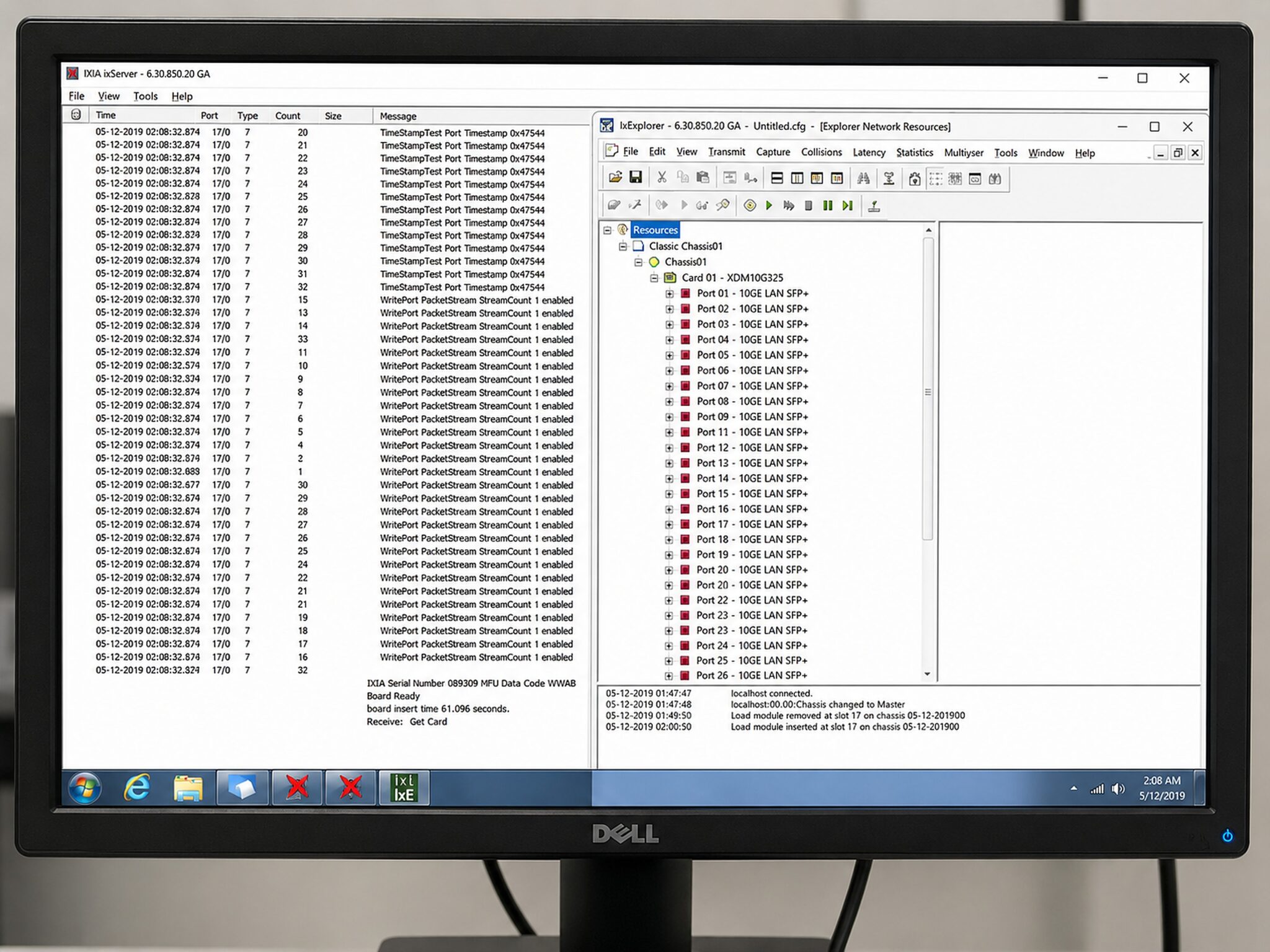This screenshot has width=1270, height=952.
Task: Expand Port 26 - 10GE LAN SFP+
Action: pyautogui.click(x=669, y=676)
